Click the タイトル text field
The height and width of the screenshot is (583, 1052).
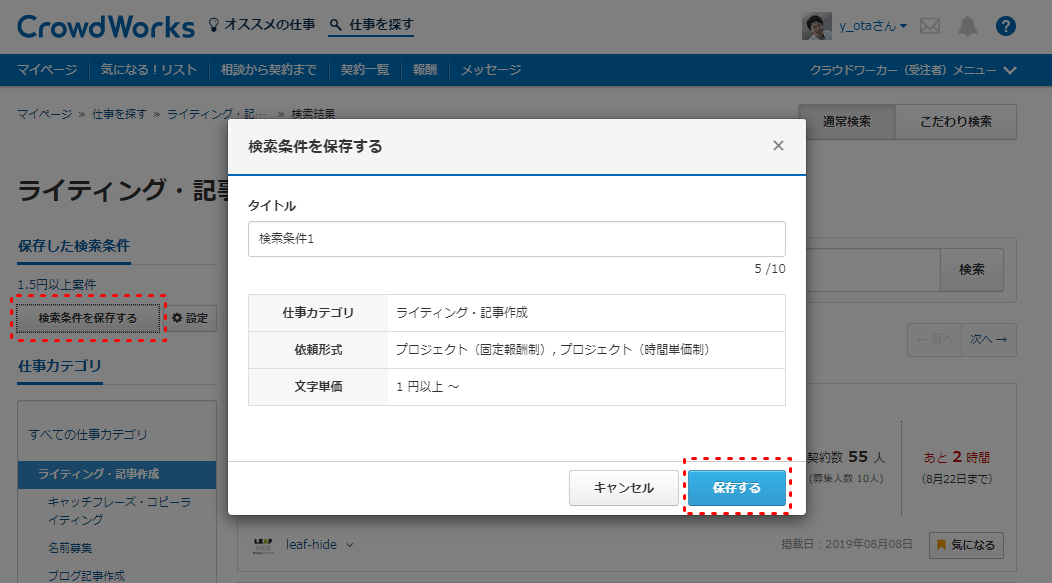coord(516,239)
